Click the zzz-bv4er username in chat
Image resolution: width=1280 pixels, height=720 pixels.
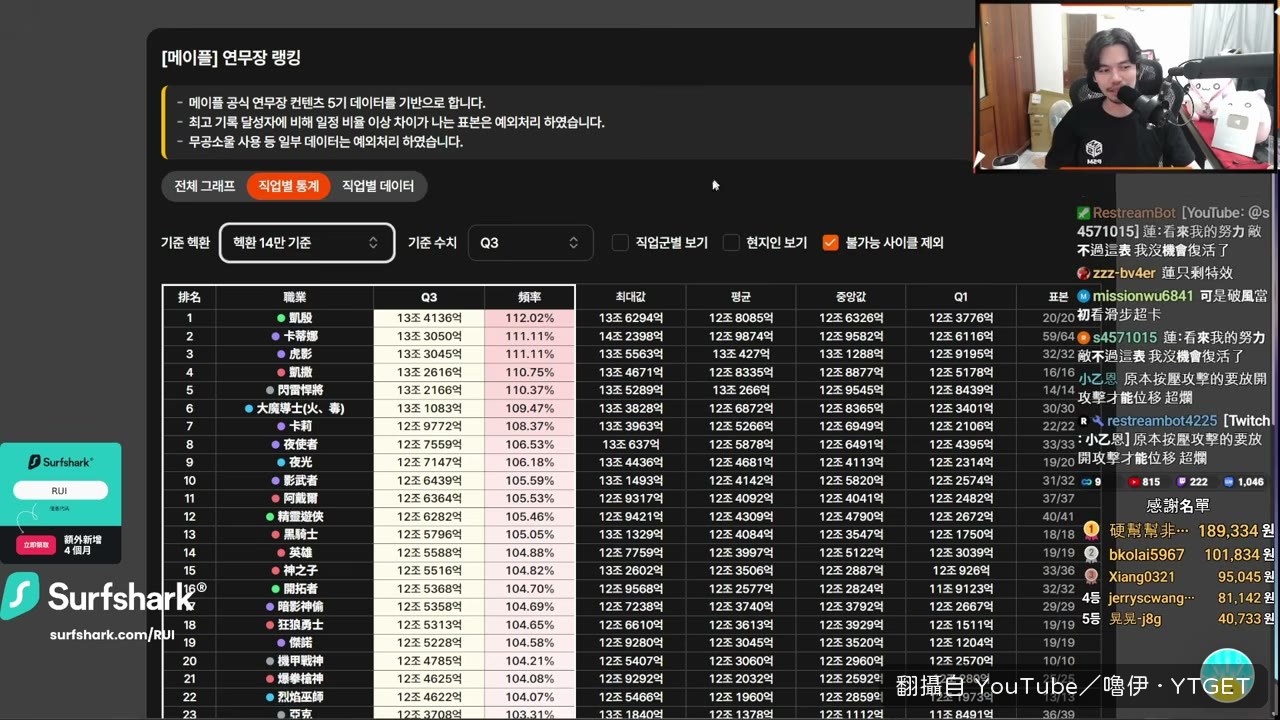pos(1124,273)
